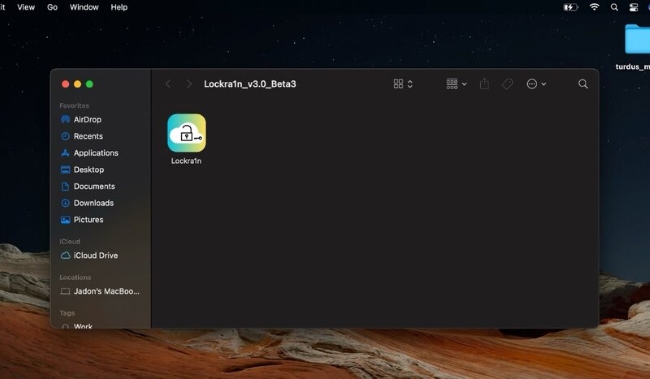Click the Tags section header
Viewport: 650px width, 379px height.
[67, 313]
